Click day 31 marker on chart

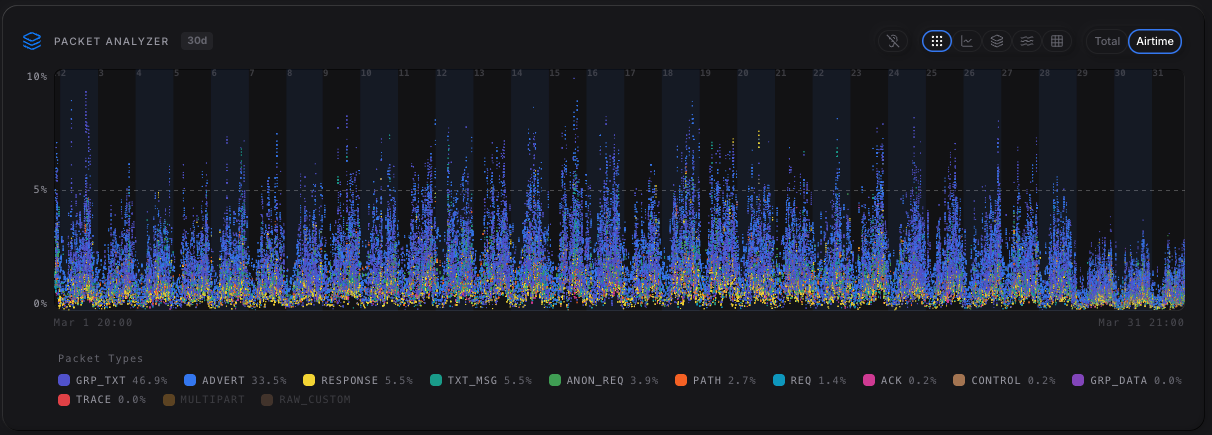click(x=1158, y=73)
